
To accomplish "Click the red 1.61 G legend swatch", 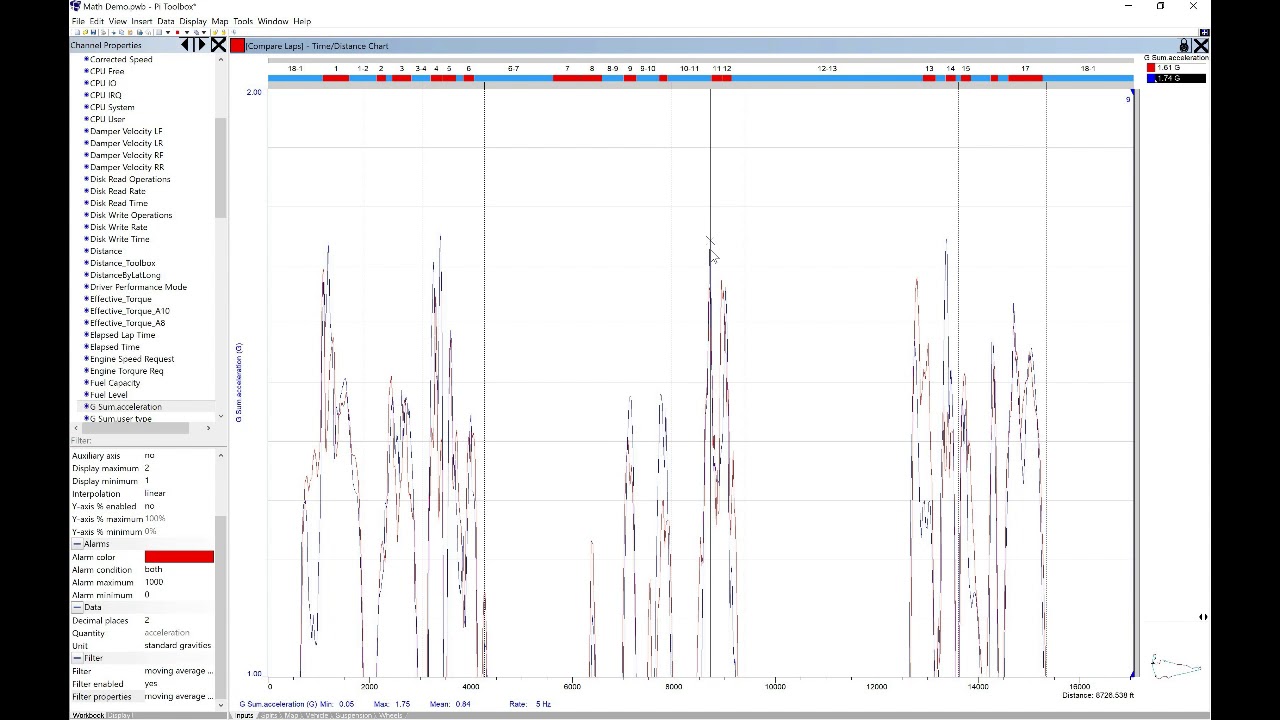I will (x=1151, y=67).
